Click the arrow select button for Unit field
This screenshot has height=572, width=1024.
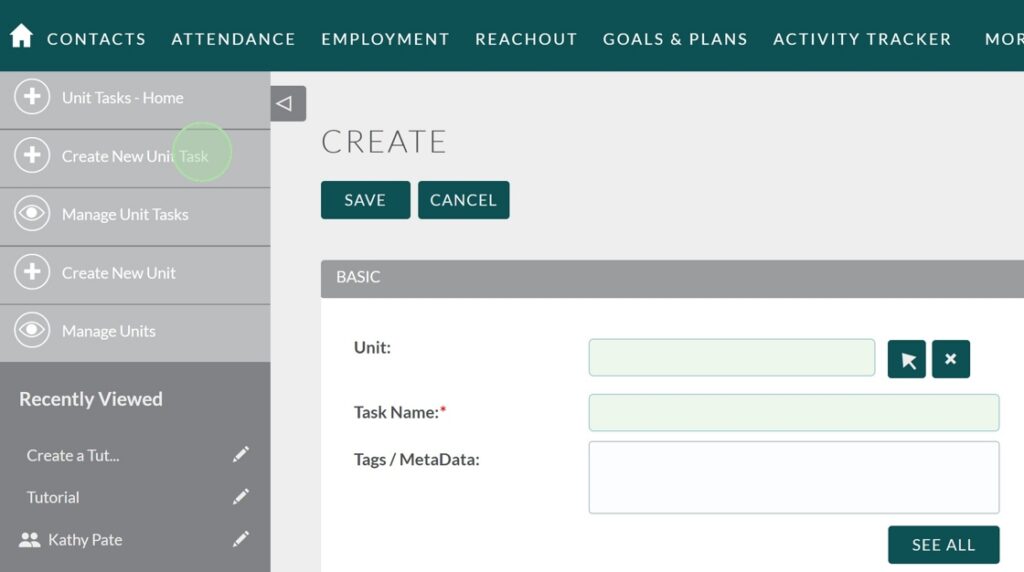click(907, 359)
